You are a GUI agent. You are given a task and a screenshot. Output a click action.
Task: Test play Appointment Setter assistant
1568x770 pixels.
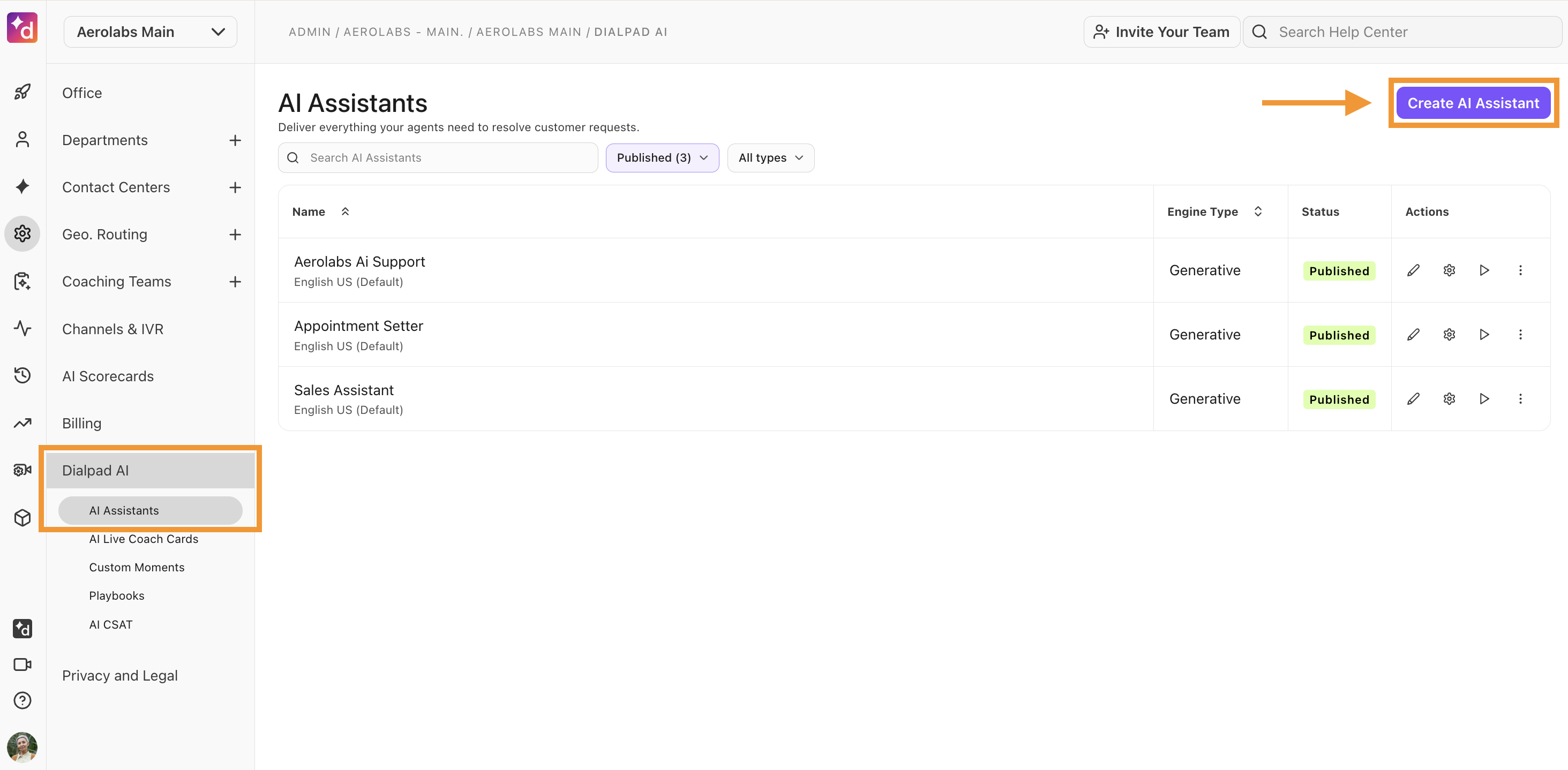(1484, 335)
